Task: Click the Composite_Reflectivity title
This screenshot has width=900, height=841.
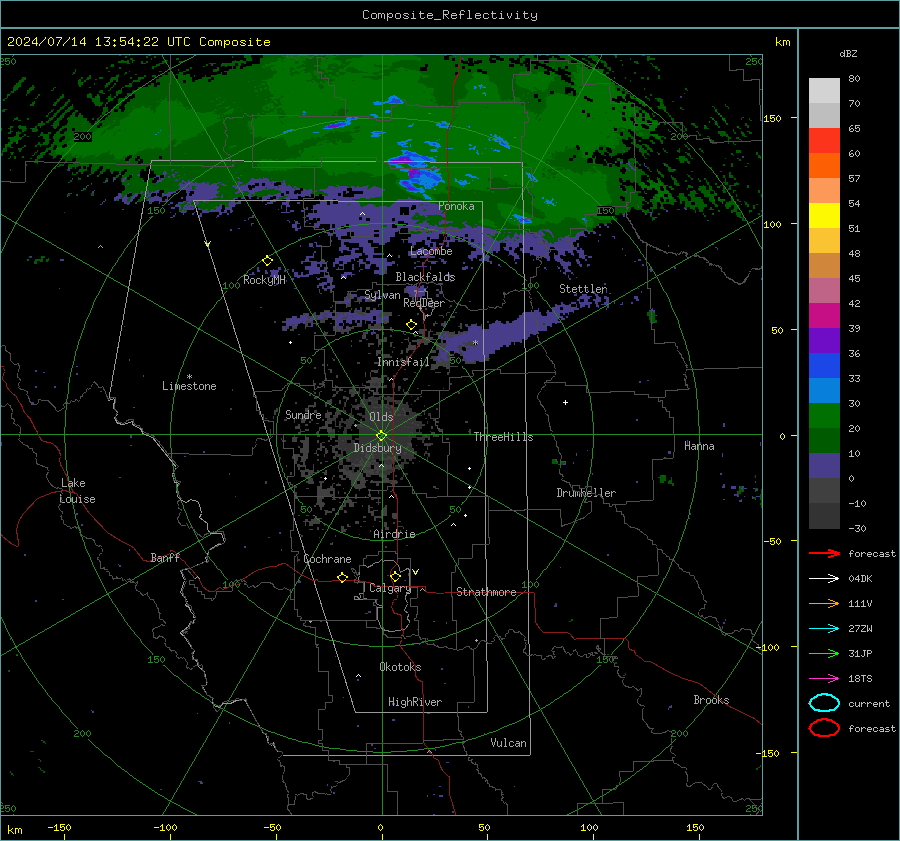Action: 450,15
